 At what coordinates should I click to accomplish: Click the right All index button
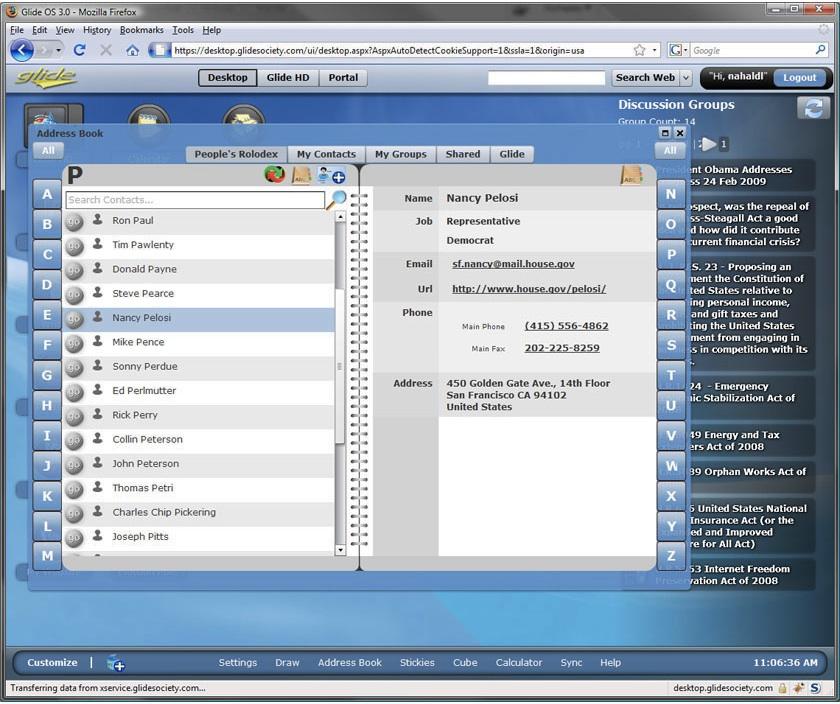tap(670, 151)
